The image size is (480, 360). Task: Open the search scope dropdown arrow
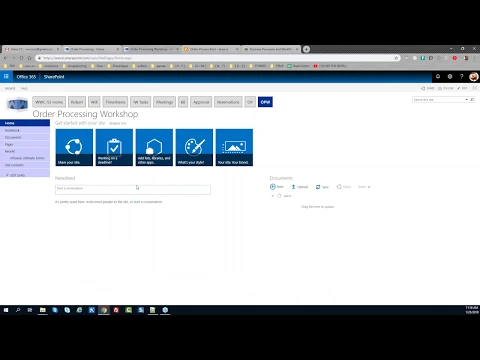(x=467, y=100)
